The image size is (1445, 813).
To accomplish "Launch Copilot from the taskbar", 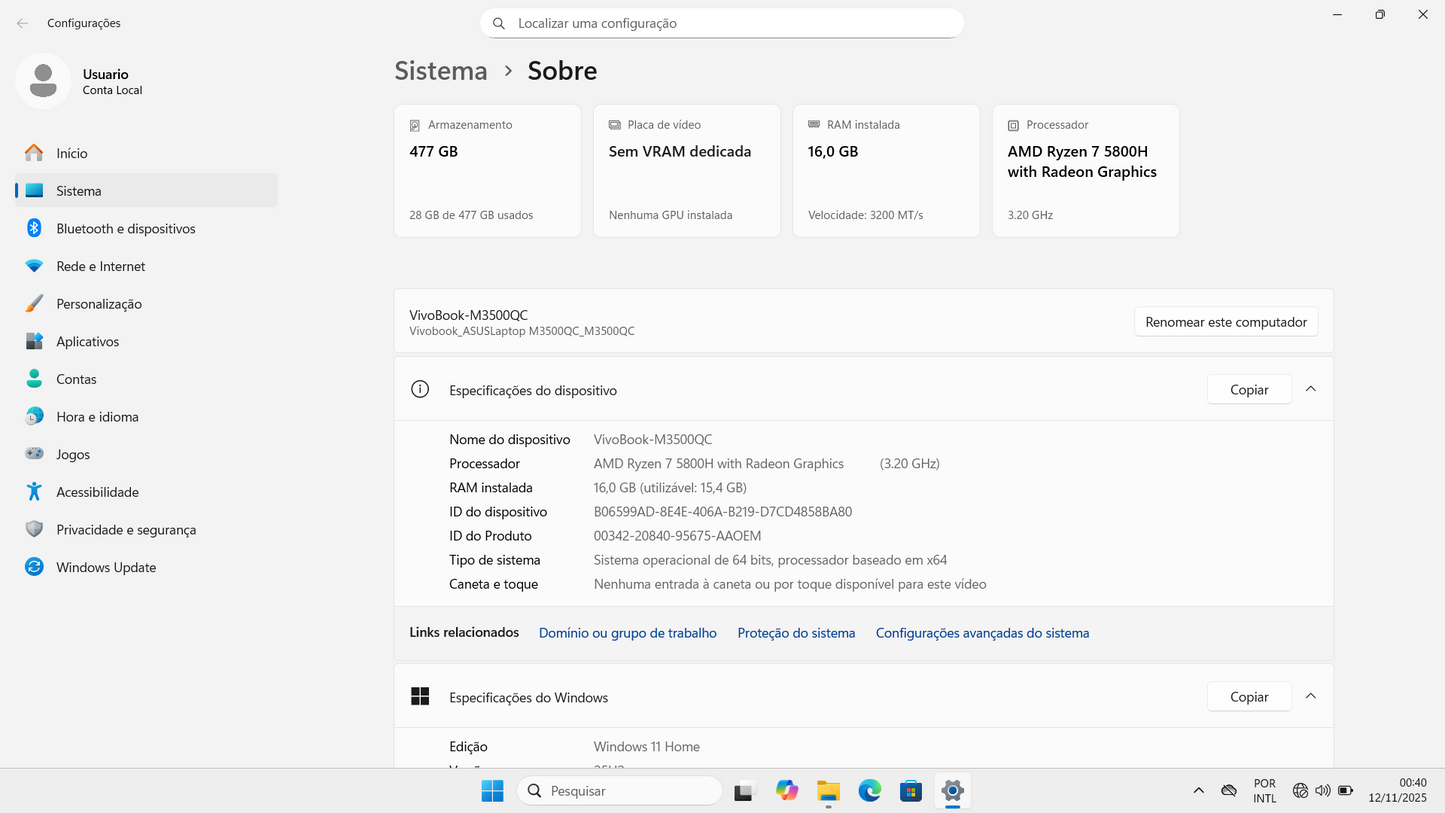I will pyautogui.click(x=787, y=790).
